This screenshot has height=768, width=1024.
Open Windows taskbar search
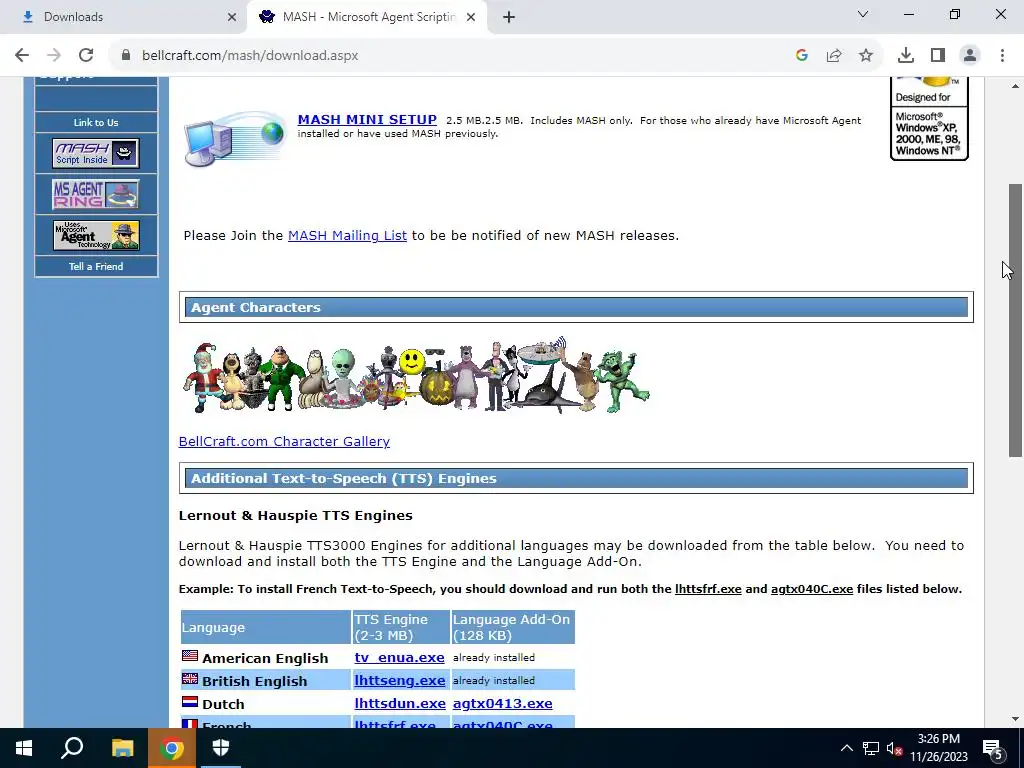point(72,748)
